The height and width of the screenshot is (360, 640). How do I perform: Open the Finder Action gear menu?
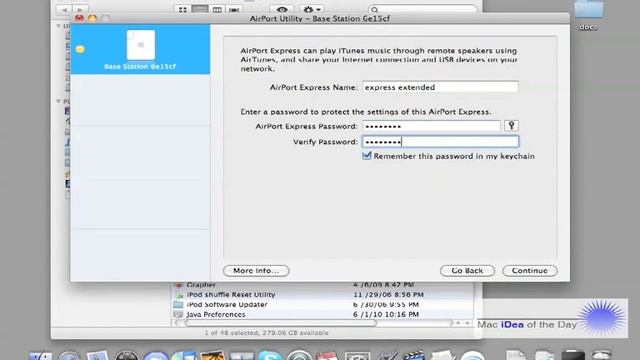311,9
